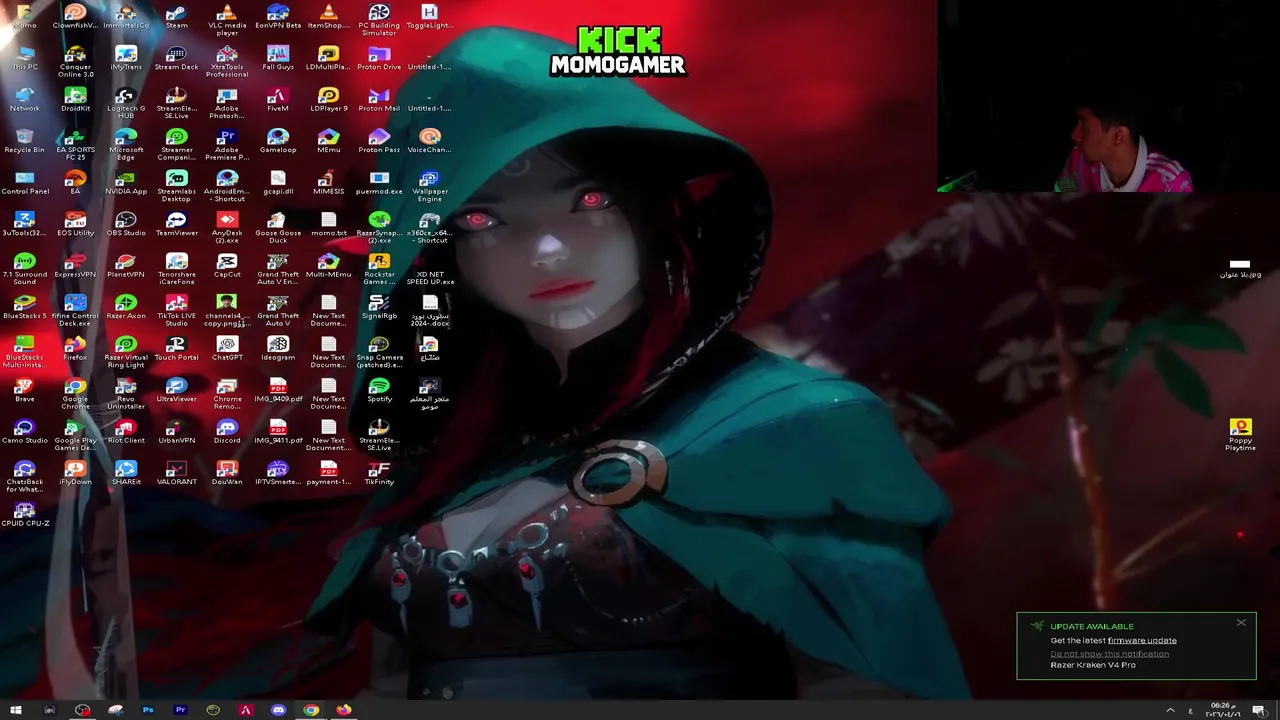The height and width of the screenshot is (720, 1280).
Task: Switch to Photoshop in the taskbar
Action: click(x=148, y=710)
